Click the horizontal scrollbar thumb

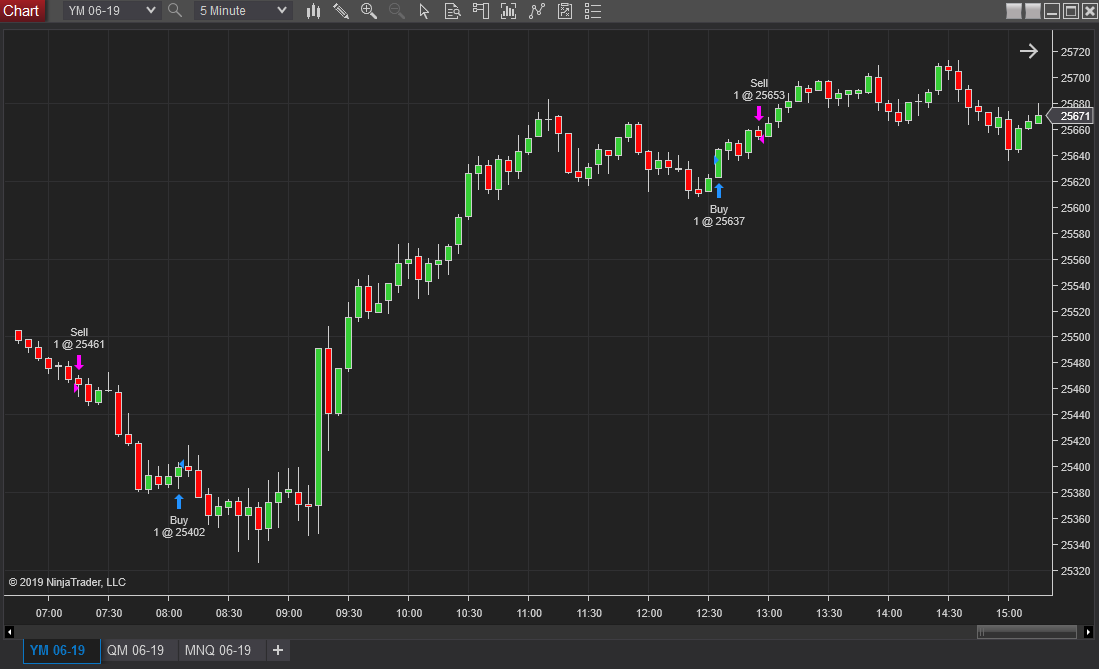click(x=1027, y=632)
